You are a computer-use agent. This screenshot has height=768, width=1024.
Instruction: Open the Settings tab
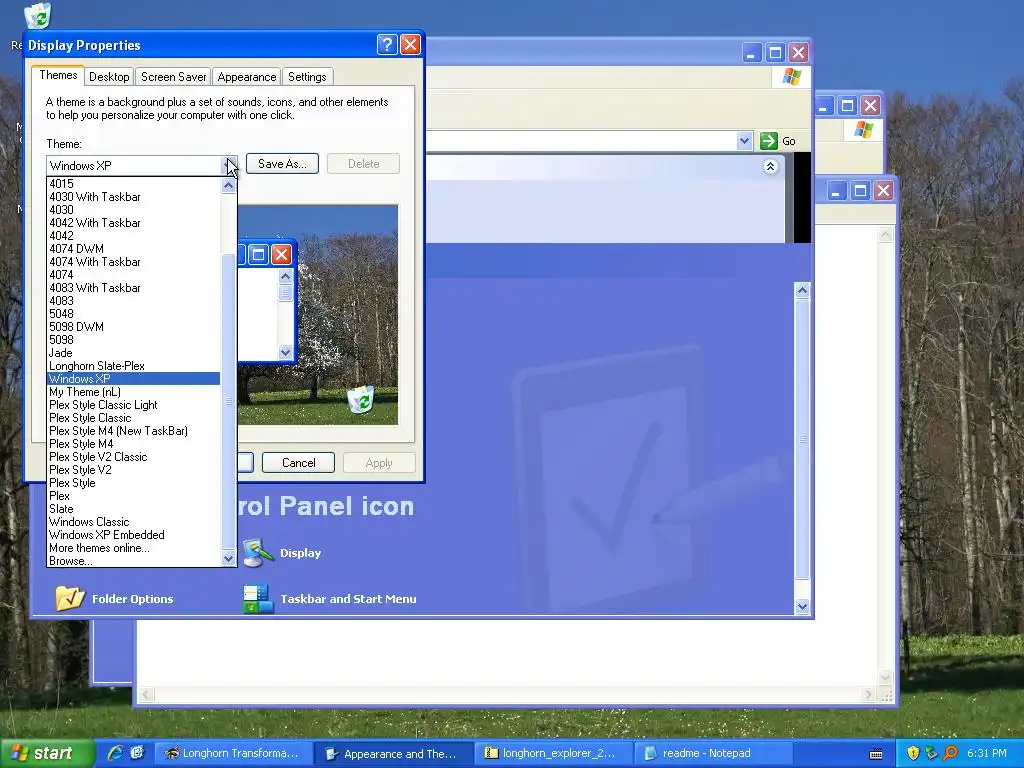click(x=307, y=76)
